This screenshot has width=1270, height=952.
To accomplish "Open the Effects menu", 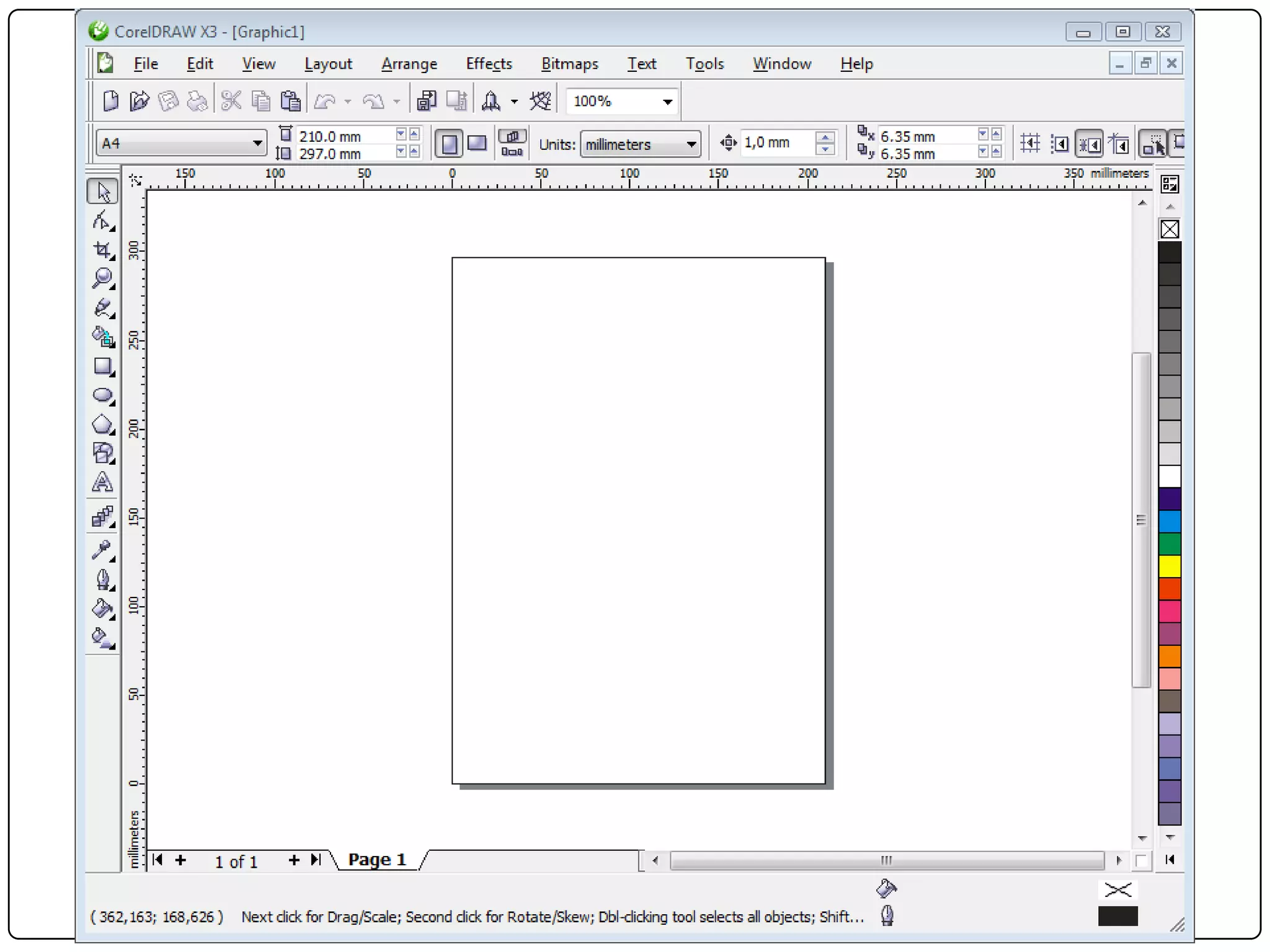I will click(x=489, y=64).
